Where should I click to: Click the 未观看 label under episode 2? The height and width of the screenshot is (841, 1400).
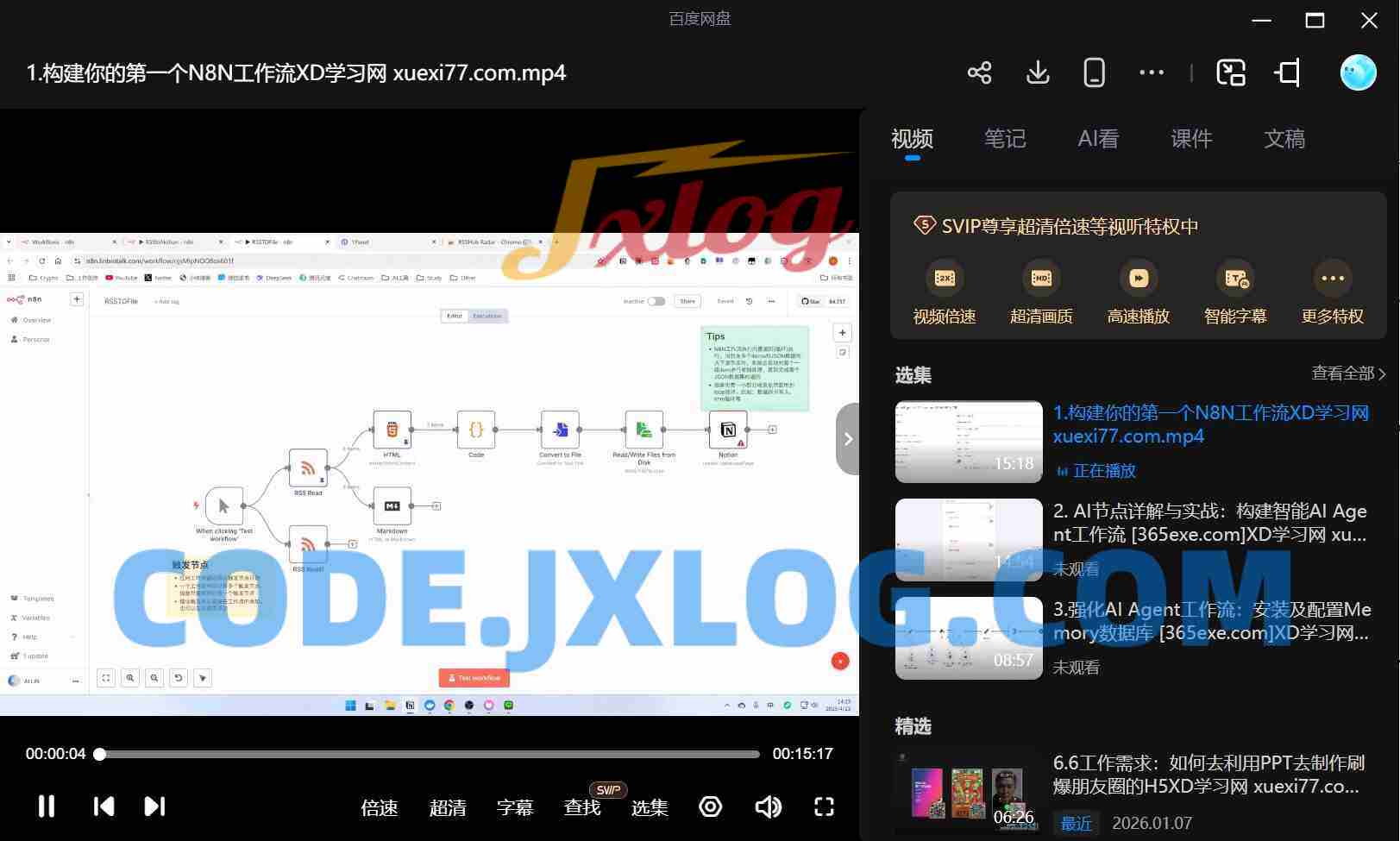[x=1077, y=569]
